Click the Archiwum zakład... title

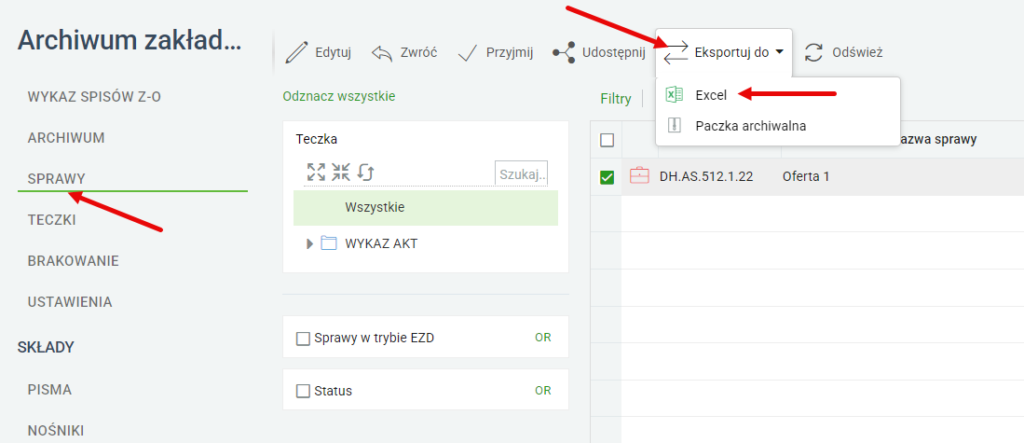(129, 41)
